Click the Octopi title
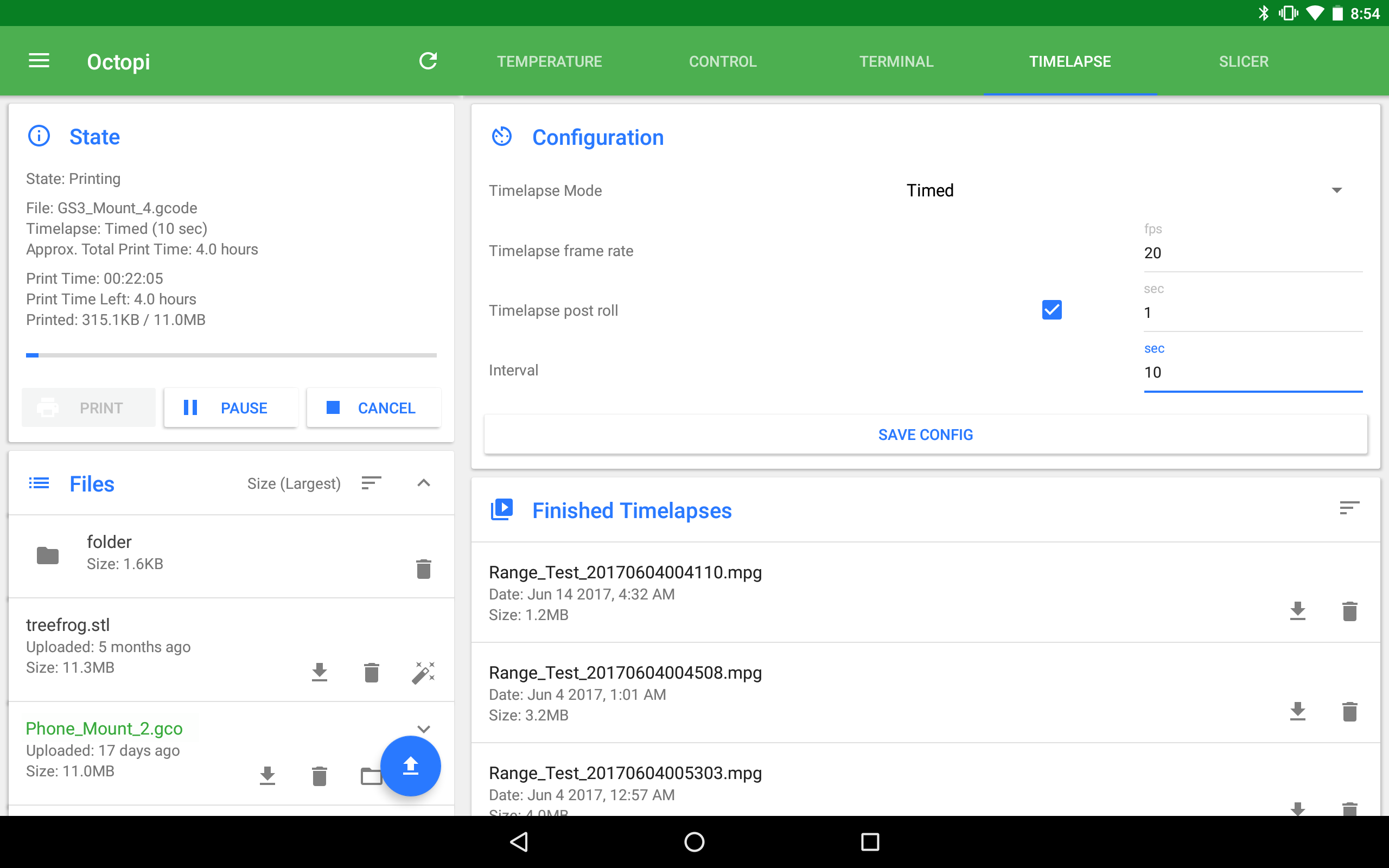The width and height of the screenshot is (1389, 868). (118, 61)
